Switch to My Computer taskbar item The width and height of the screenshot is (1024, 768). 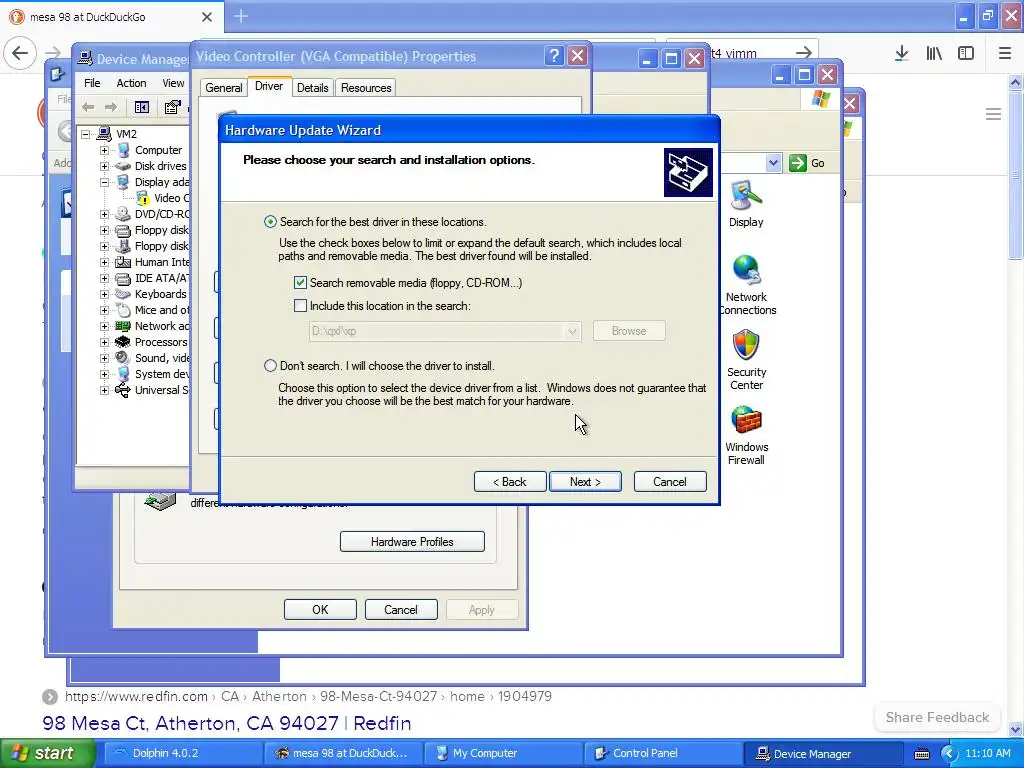pyautogui.click(x=503, y=753)
